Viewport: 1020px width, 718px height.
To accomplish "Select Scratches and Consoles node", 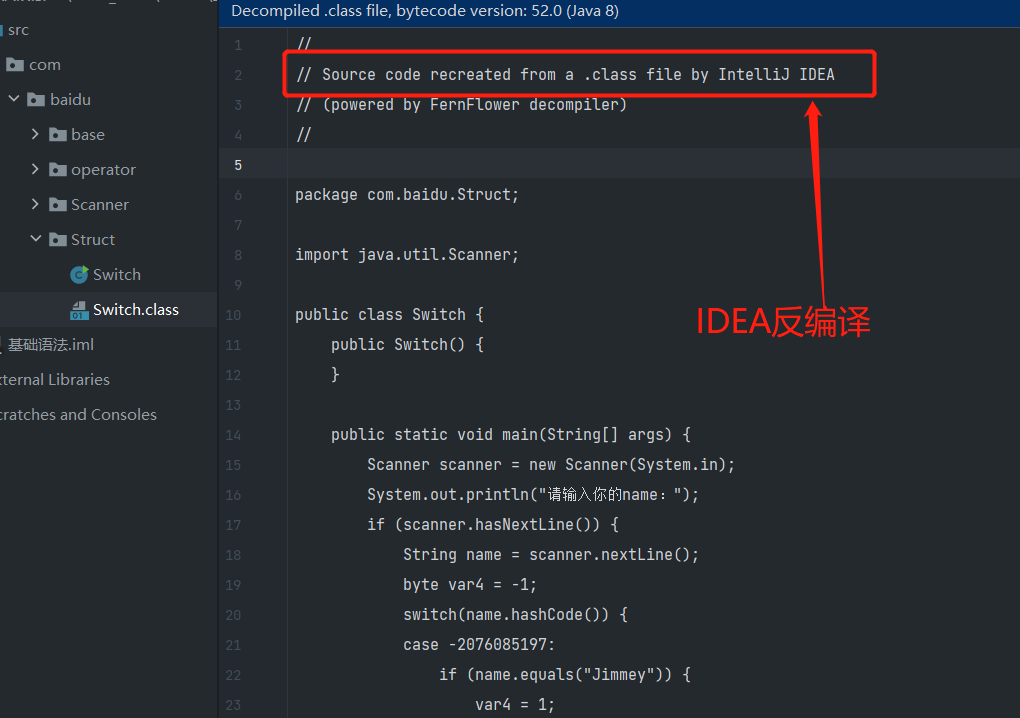I will point(78,415).
